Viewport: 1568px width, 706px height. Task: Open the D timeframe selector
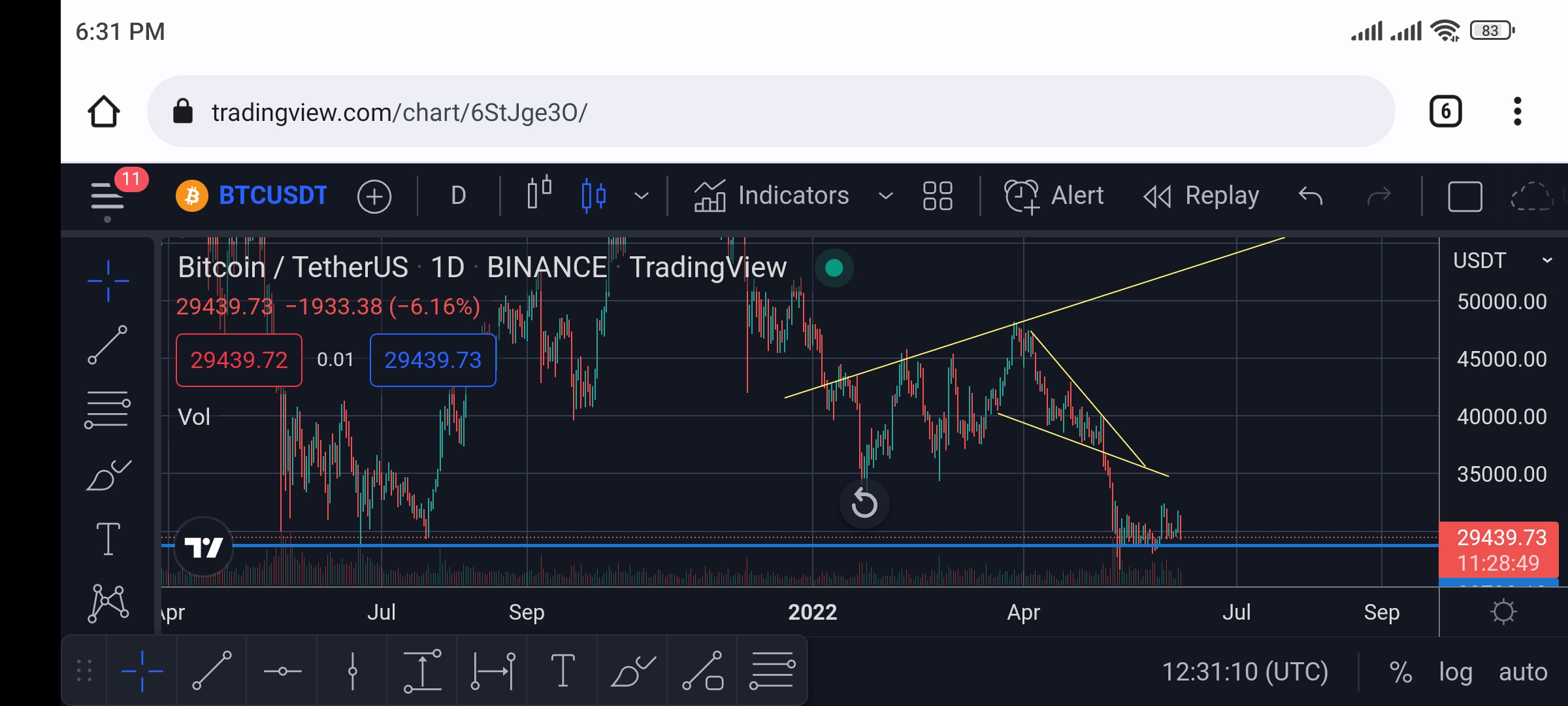459,195
